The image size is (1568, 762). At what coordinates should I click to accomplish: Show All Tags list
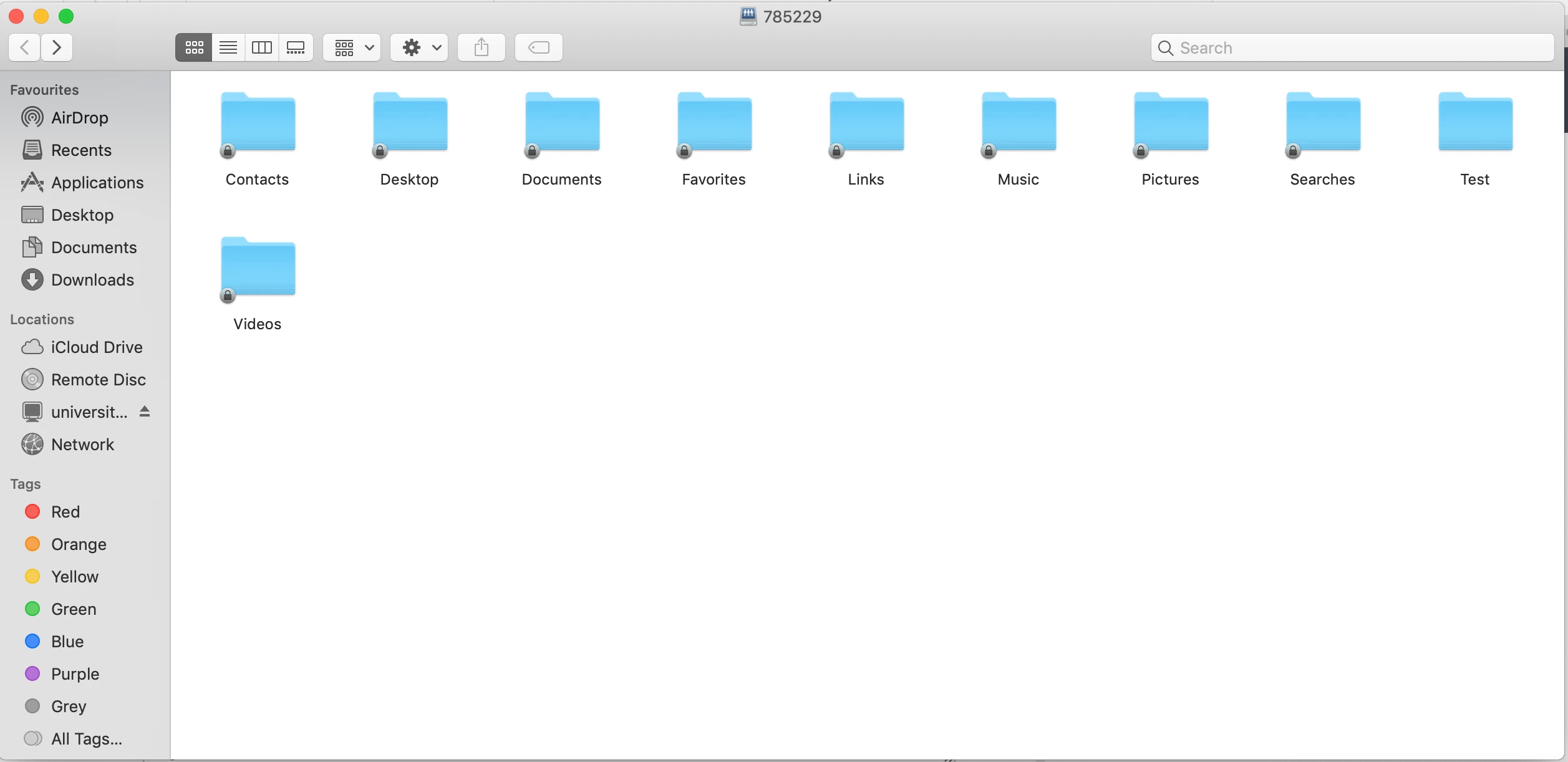86,739
